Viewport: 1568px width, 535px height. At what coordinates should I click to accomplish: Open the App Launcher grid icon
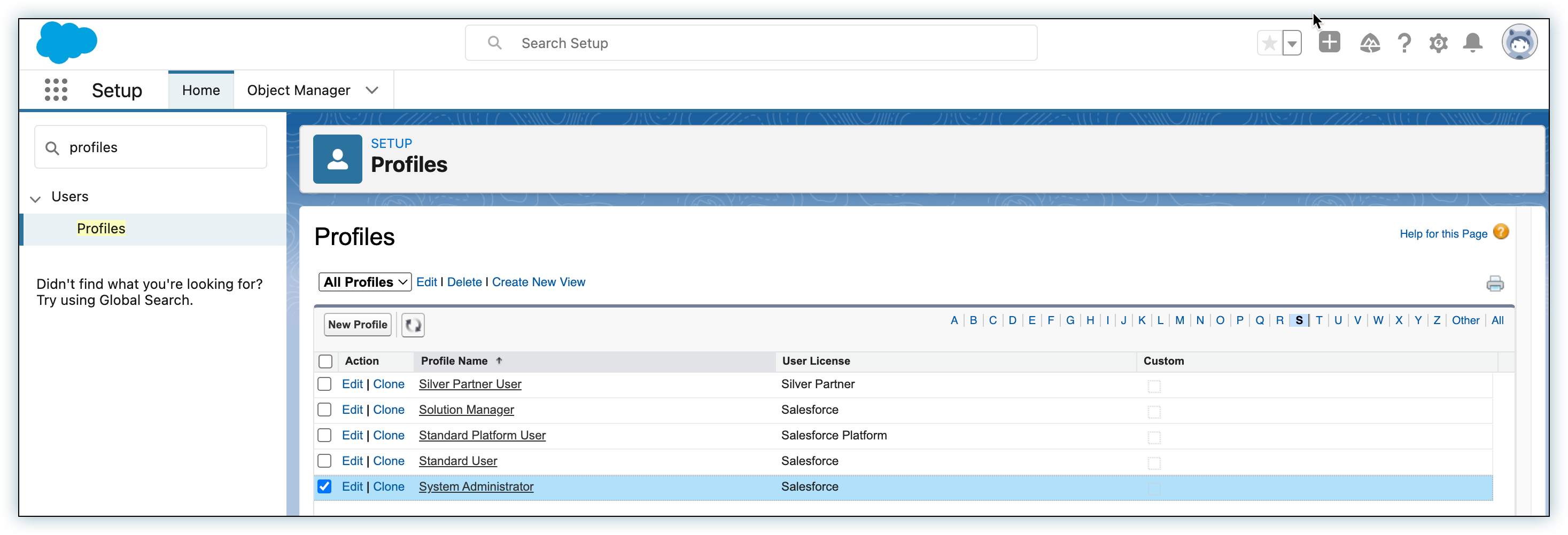(x=56, y=90)
